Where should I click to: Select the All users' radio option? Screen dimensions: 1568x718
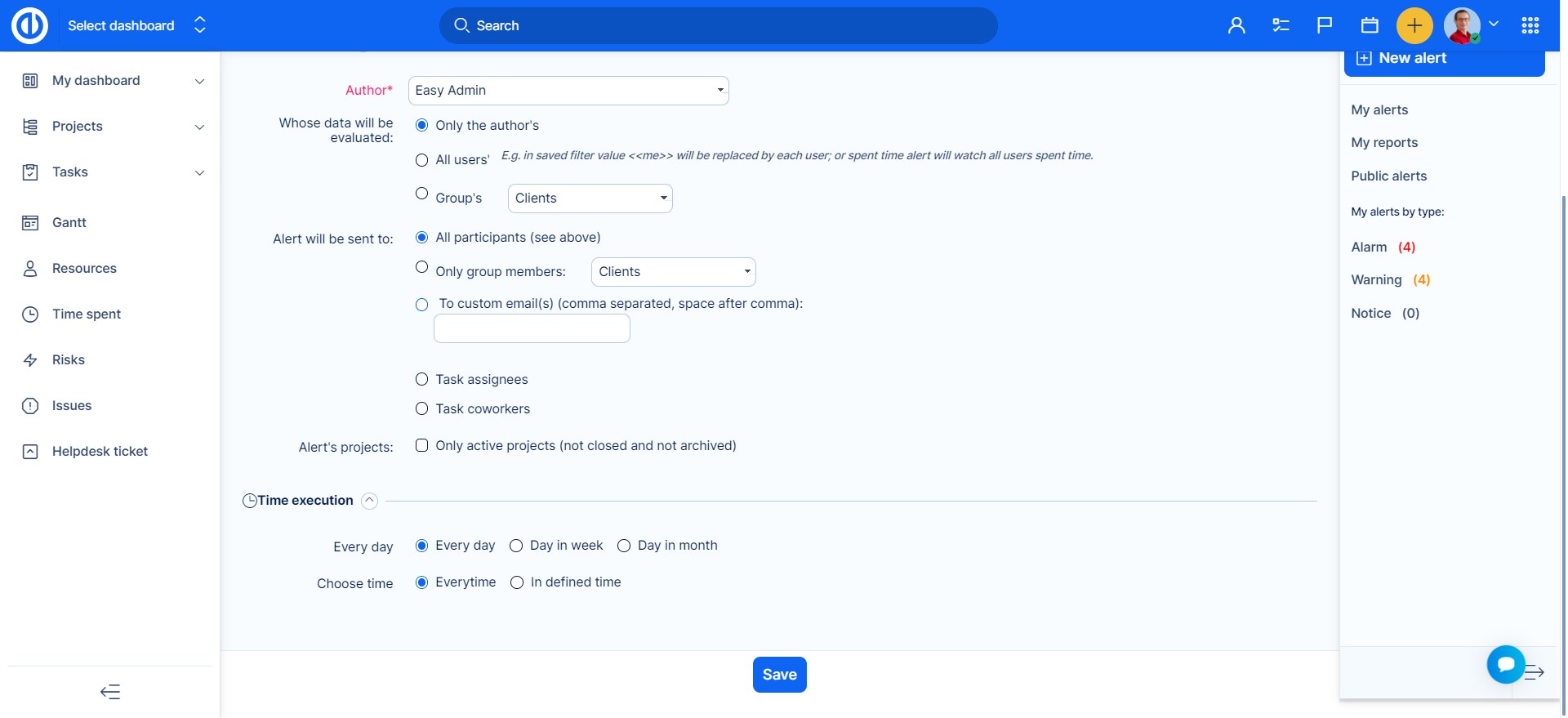coord(421,160)
